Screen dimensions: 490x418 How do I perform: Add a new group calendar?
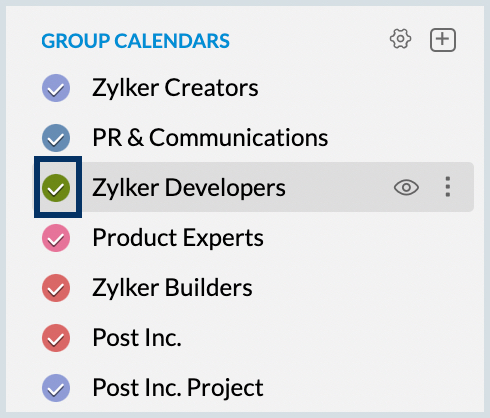[443, 40]
